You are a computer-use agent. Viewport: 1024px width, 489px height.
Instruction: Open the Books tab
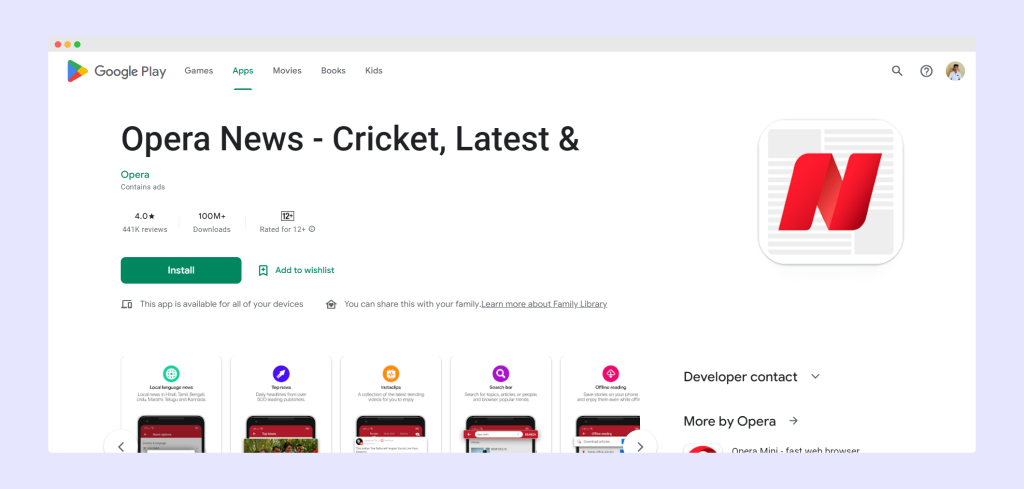333,71
